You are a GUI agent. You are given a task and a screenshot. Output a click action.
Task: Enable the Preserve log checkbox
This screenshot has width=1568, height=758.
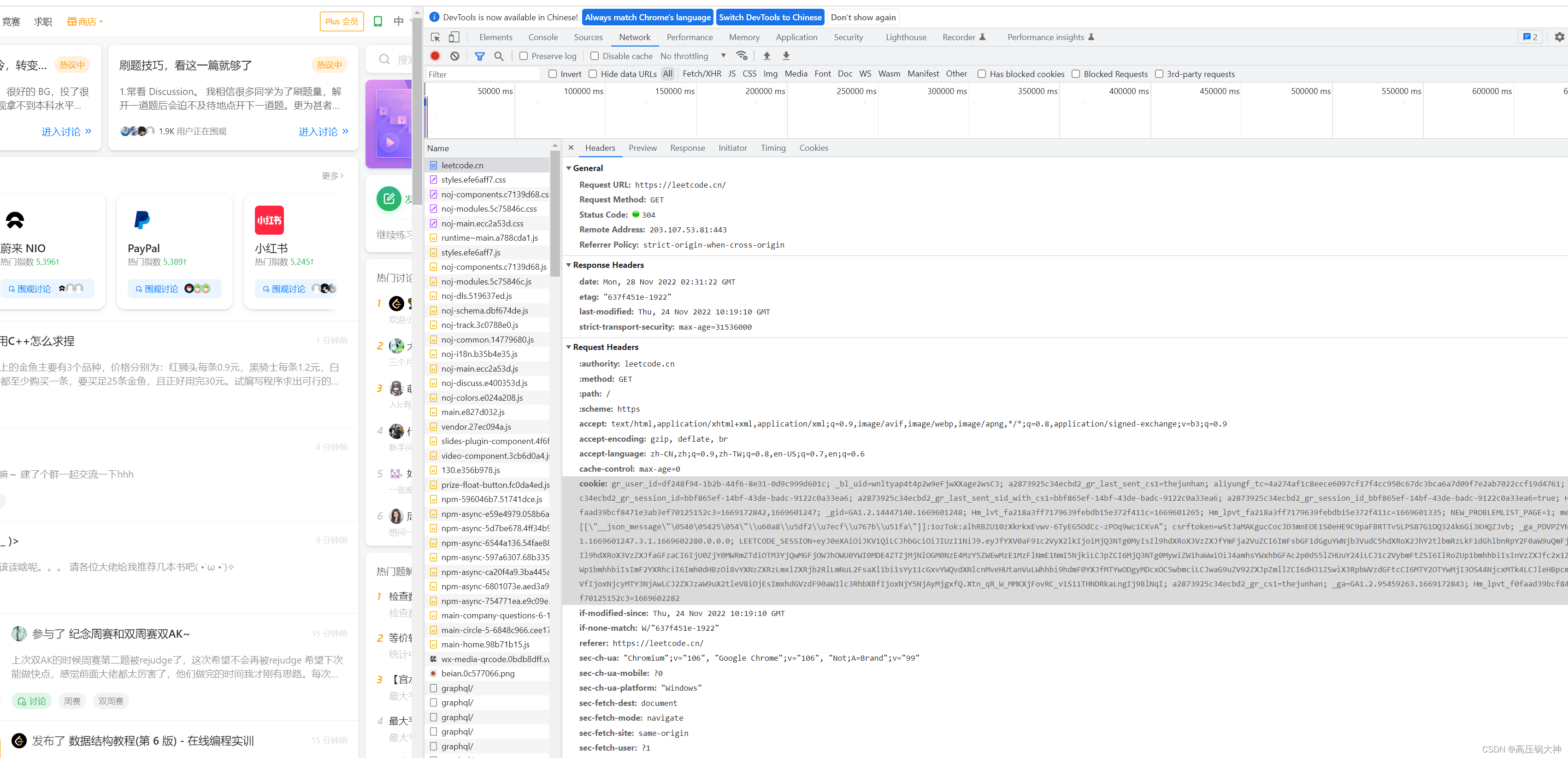(524, 56)
